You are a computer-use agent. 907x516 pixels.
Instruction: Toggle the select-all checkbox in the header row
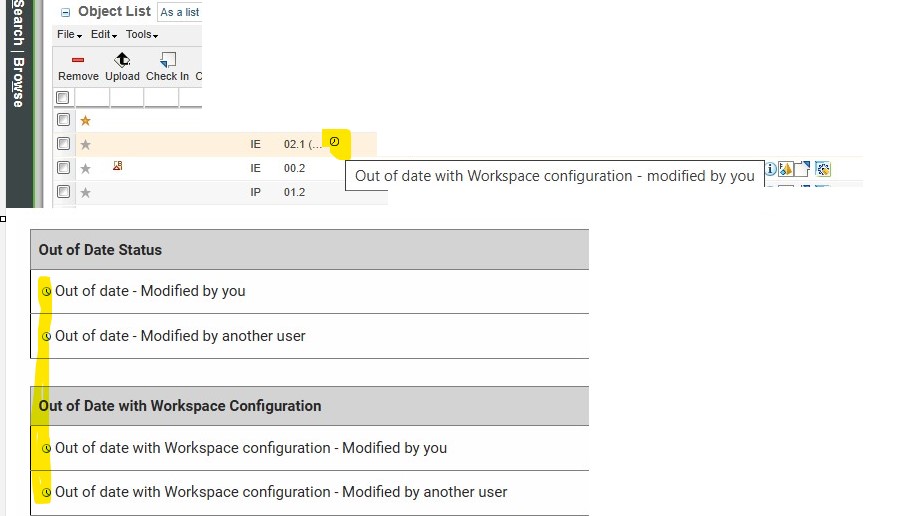tap(63, 98)
